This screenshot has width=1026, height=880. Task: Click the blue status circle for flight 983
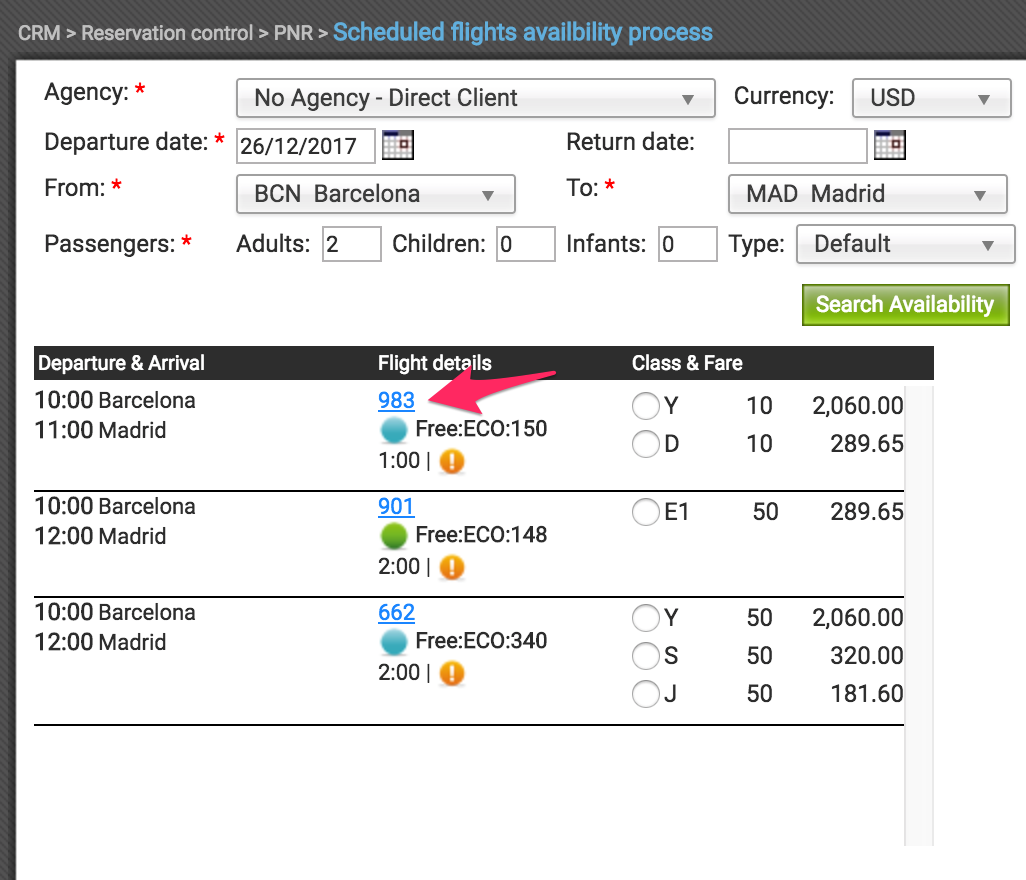point(394,431)
